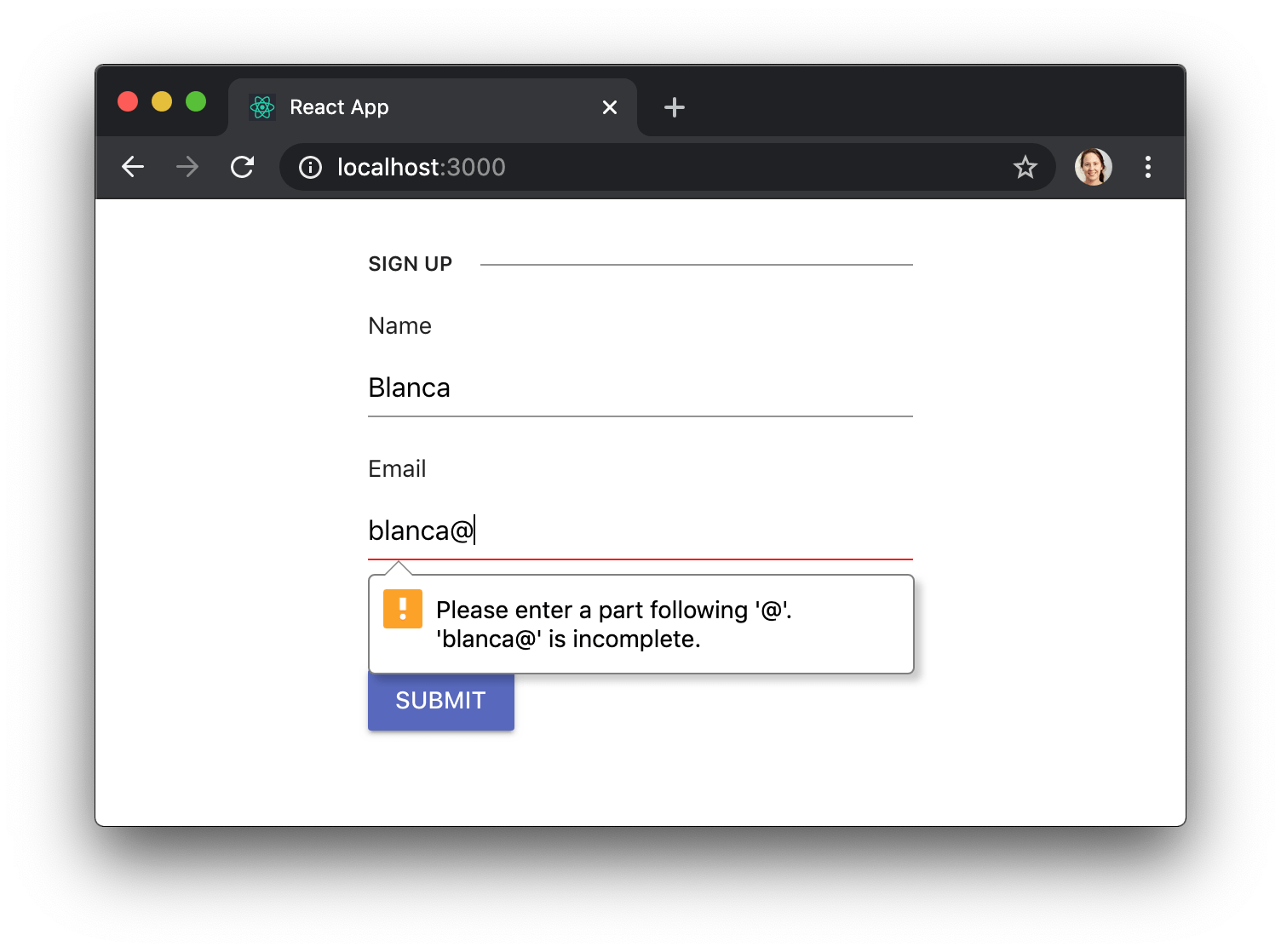This screenshot has width=1281, height=952.
Task: Click the SUBMIT button
Action: click(440, 700)
